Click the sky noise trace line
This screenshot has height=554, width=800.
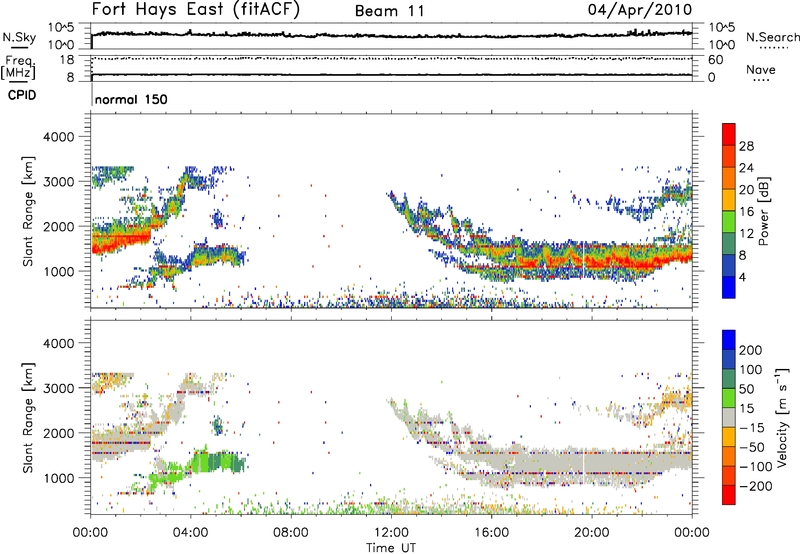coord(392,35)
